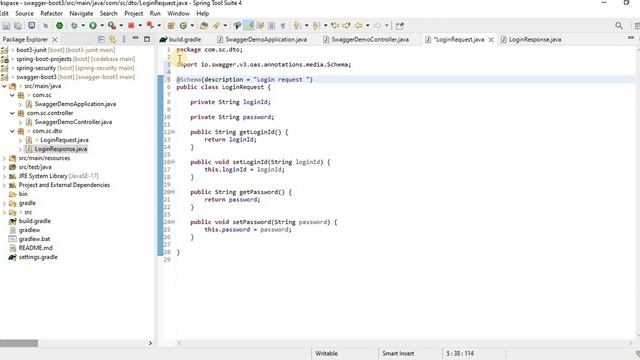
Task: Click the Relaunch icon after Stop
Action: 150,26
